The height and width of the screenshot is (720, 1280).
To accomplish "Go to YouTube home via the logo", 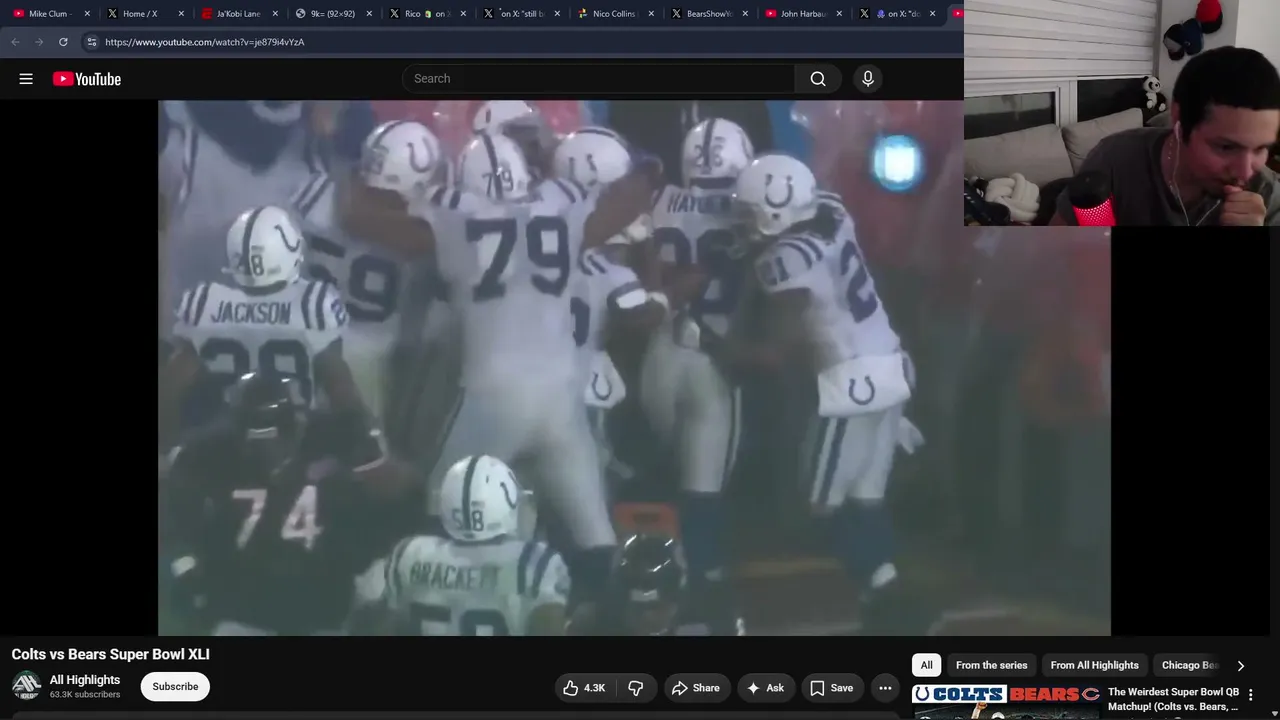I will click(87, 79).
